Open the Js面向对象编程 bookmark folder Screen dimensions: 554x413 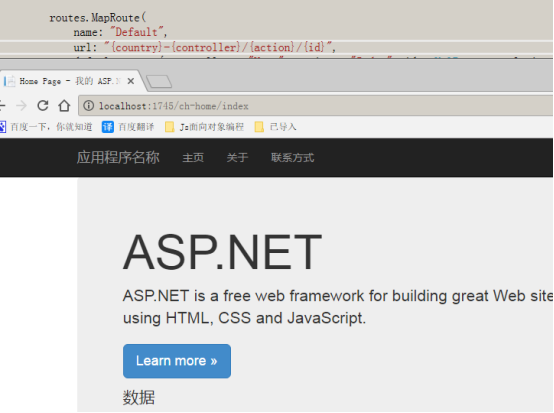tap(205, 127)
